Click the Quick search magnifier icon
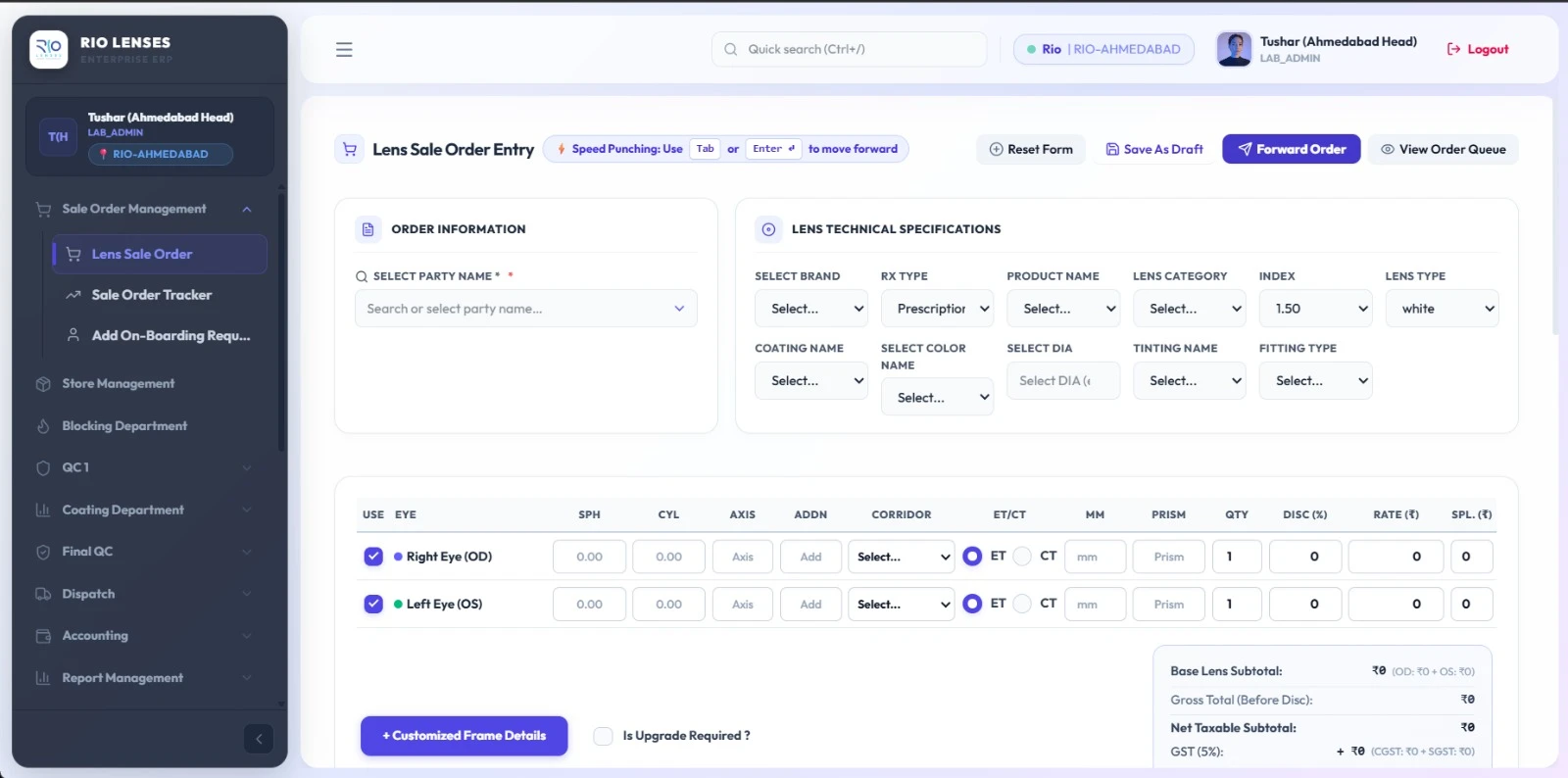 click(731, 49)
